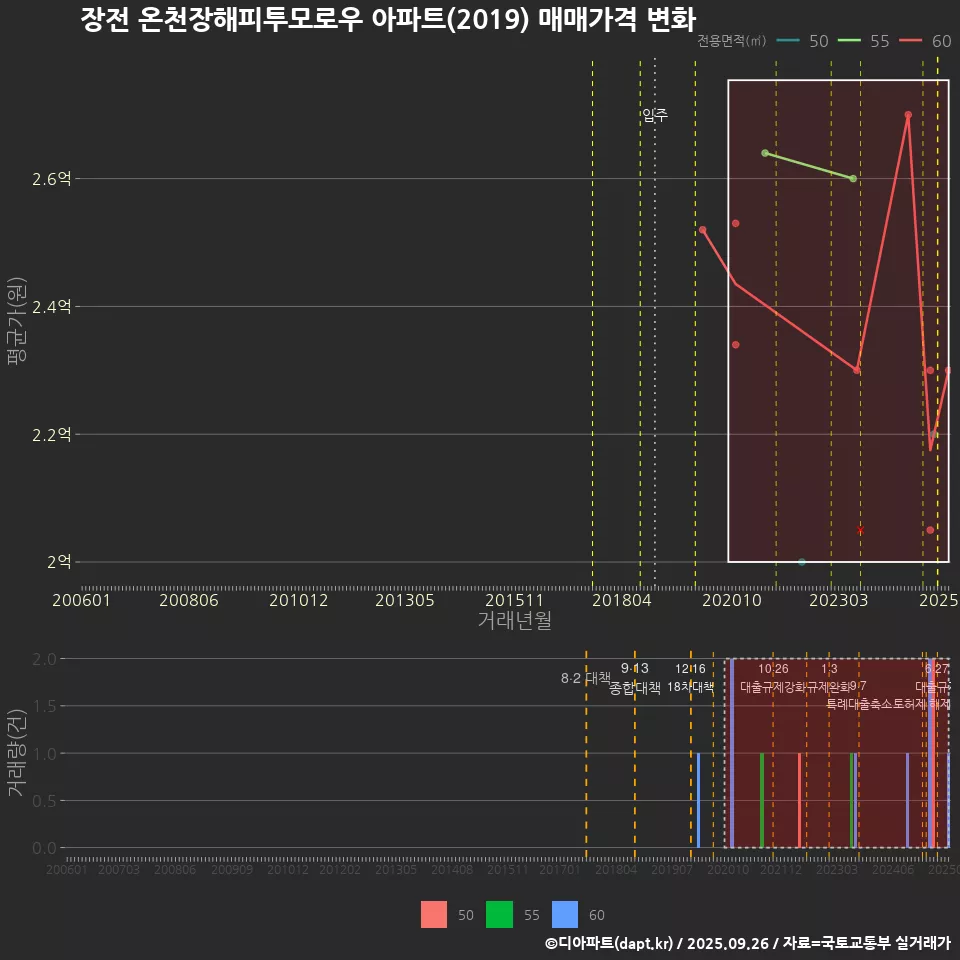Click the 9·13 종합대책 policy marker label

click(635, 678)
